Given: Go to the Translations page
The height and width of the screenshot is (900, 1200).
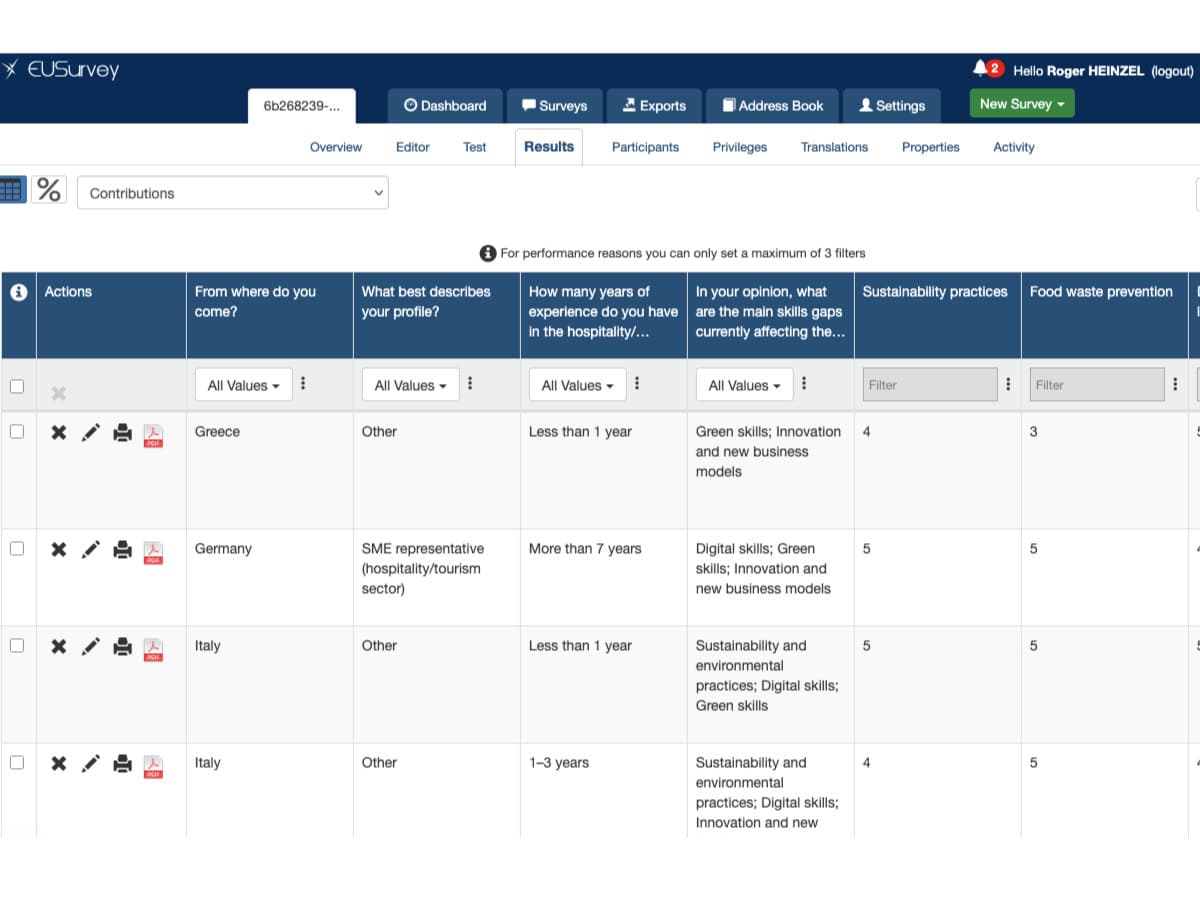Looking at the screenshot, I should click(834, 147).
